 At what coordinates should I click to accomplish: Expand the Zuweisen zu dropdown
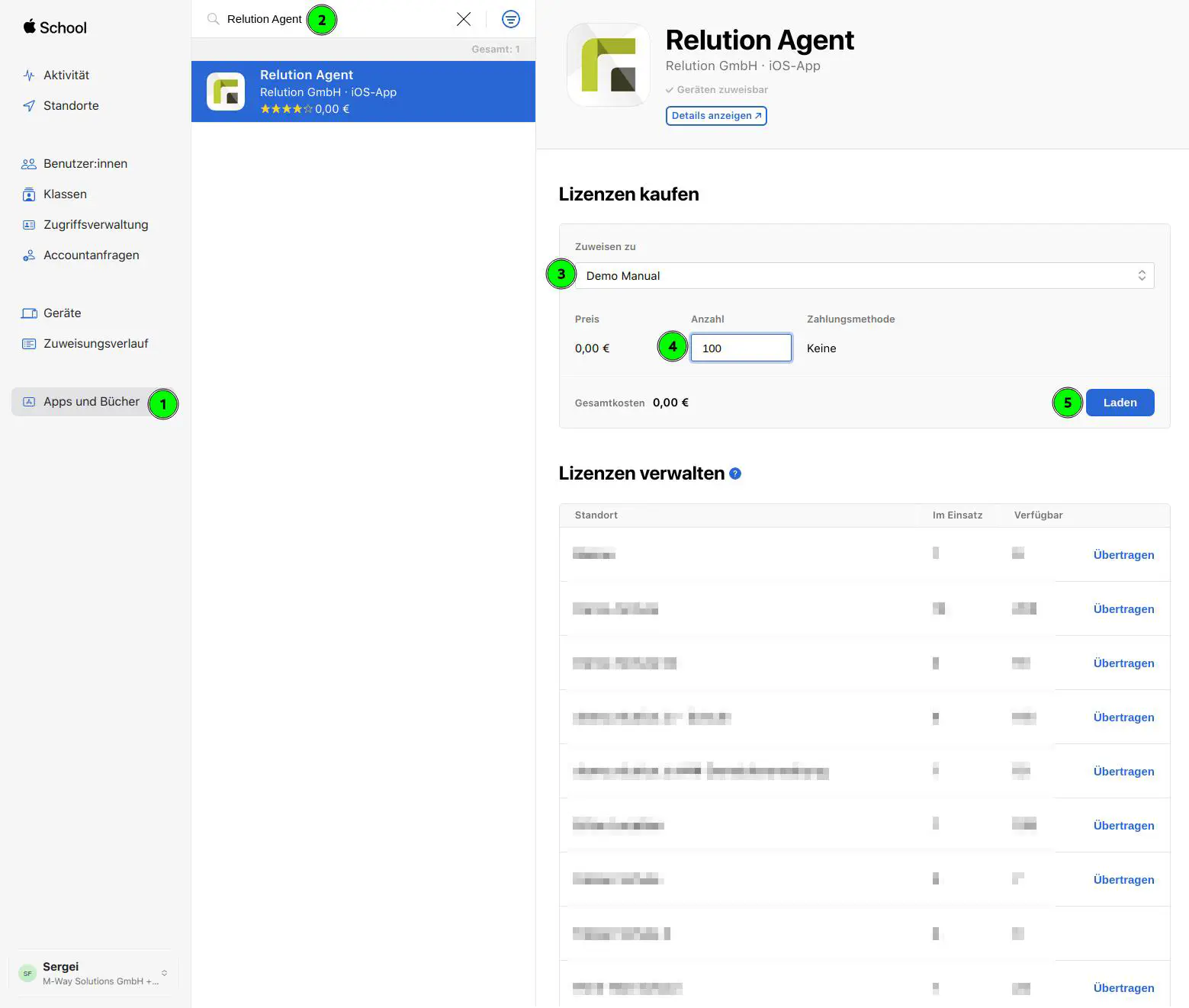tap(863, 276)
